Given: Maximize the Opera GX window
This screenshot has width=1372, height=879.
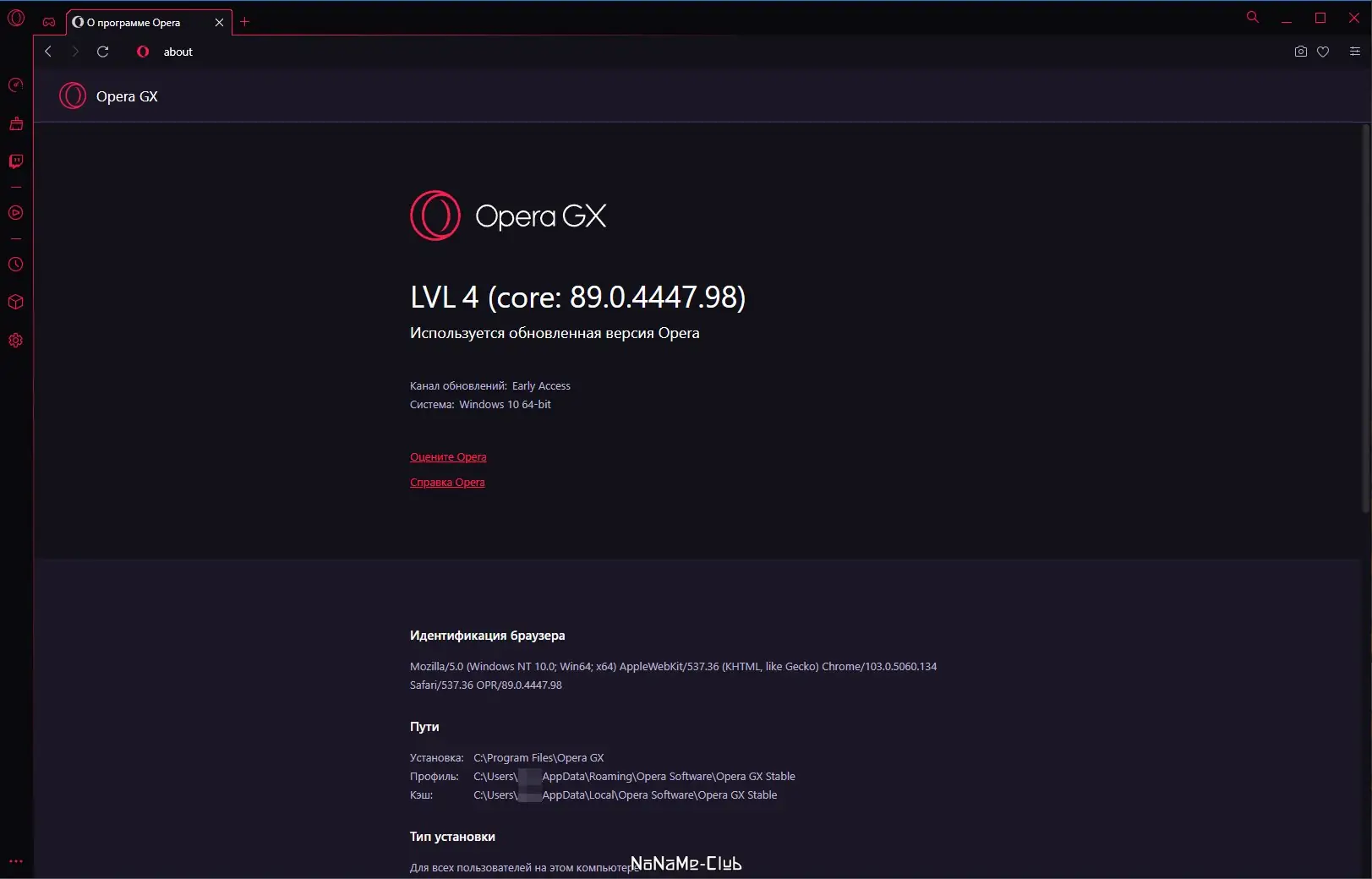Looking at the screenshot, I should tap(1320, 18).
